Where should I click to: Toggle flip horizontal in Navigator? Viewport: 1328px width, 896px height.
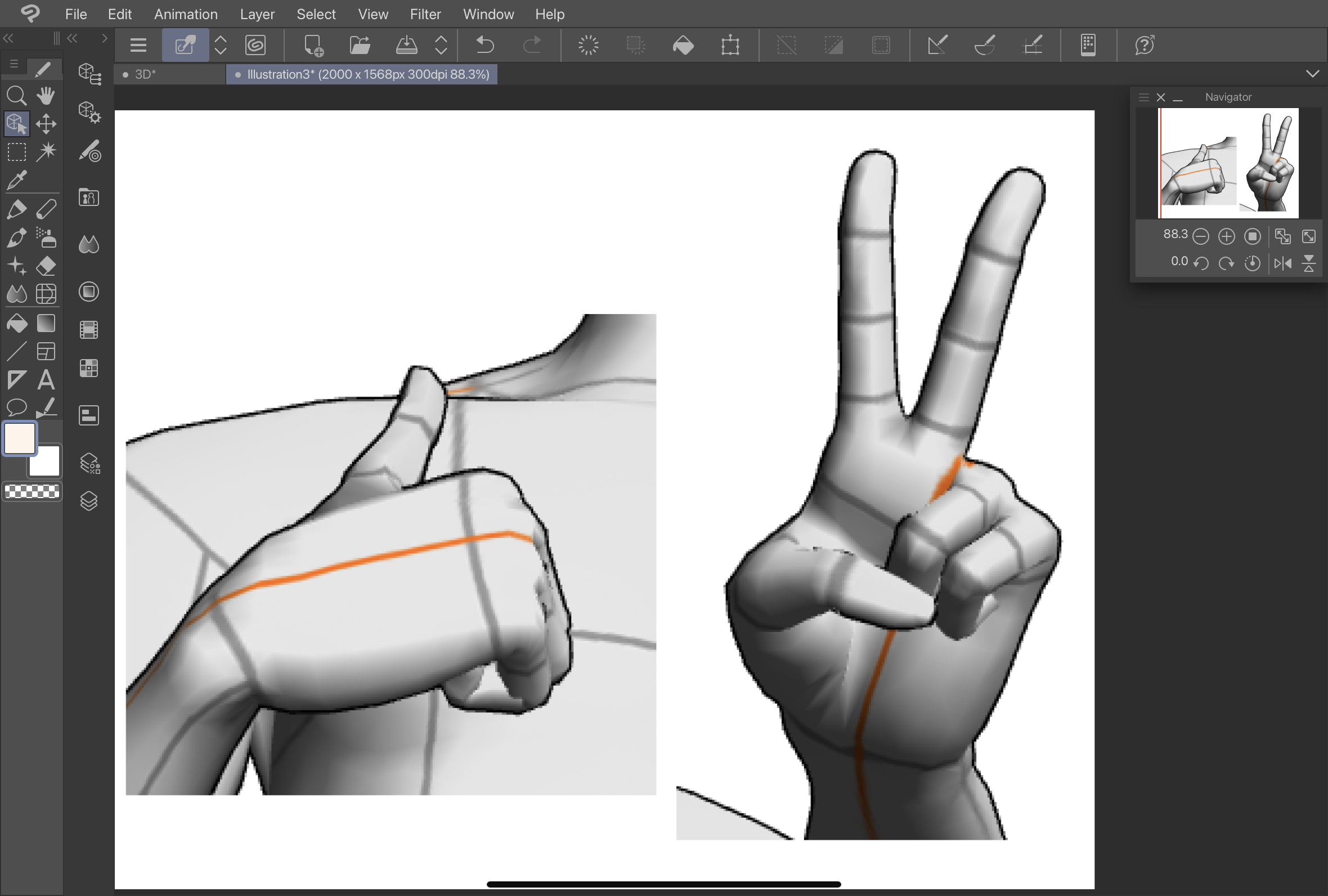[1282, 263]
